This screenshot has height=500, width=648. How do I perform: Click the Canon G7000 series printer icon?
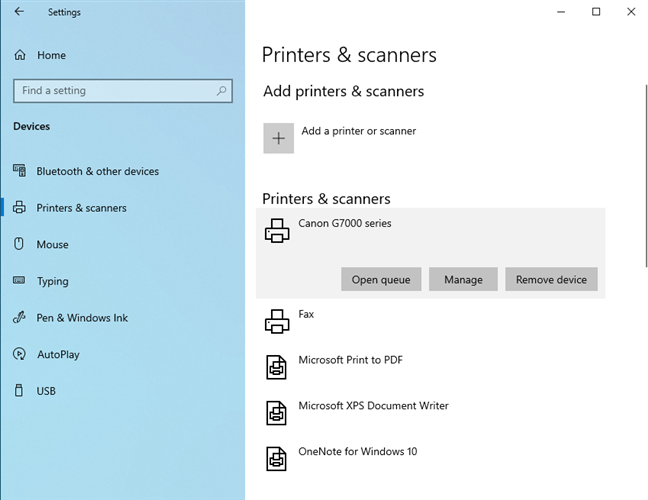277,231
